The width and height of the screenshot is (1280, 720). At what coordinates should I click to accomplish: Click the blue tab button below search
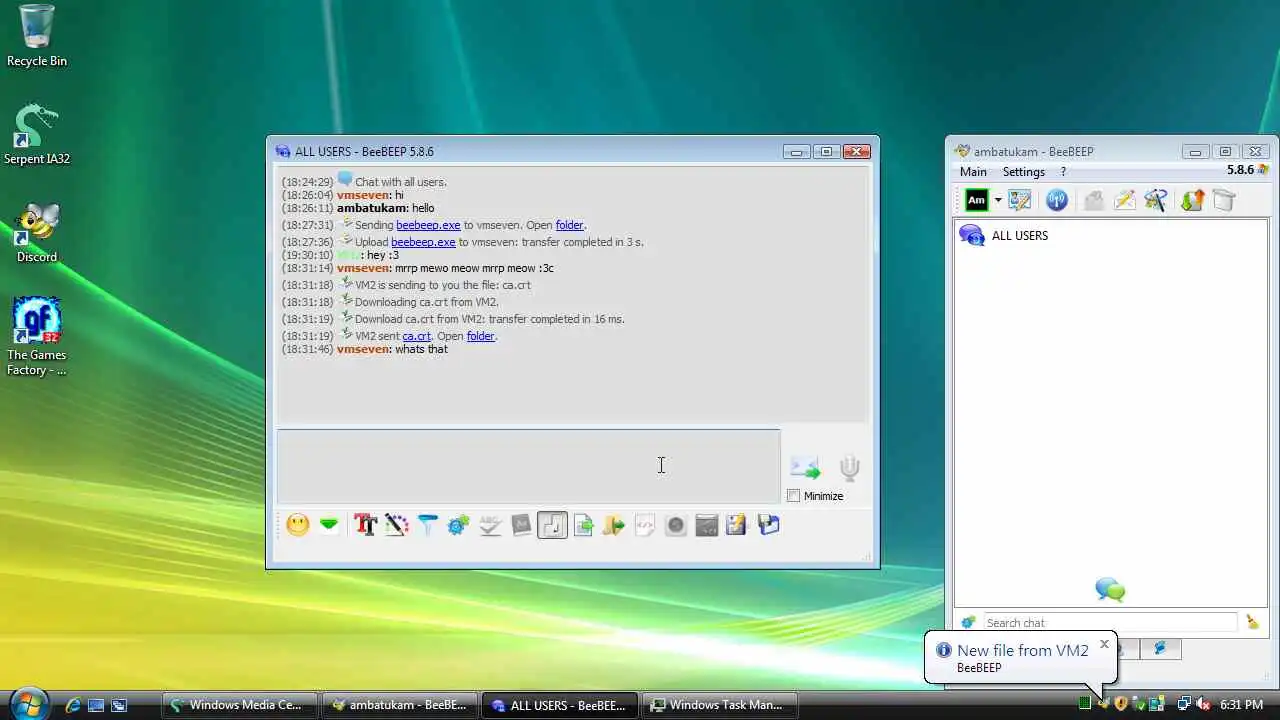point(1160,649)
